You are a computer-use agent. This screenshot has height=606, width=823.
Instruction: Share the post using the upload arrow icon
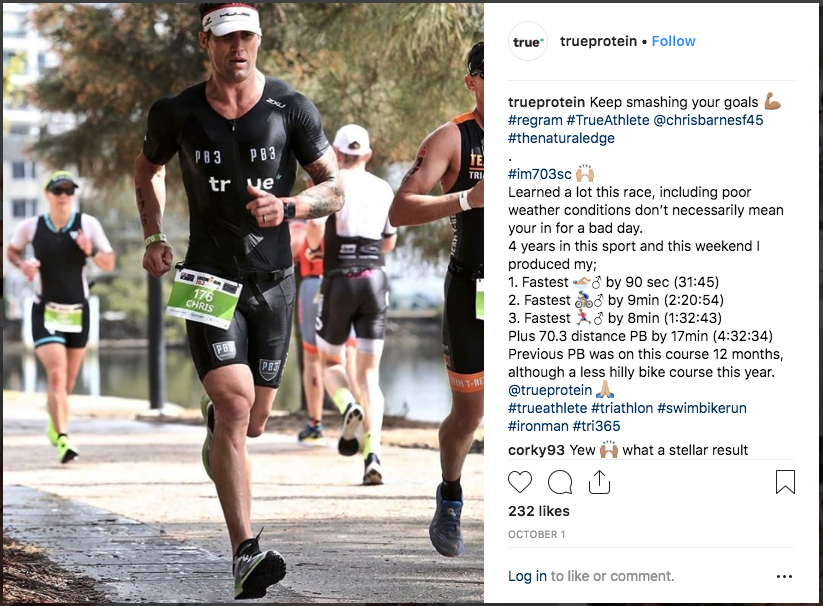(599, 482)
